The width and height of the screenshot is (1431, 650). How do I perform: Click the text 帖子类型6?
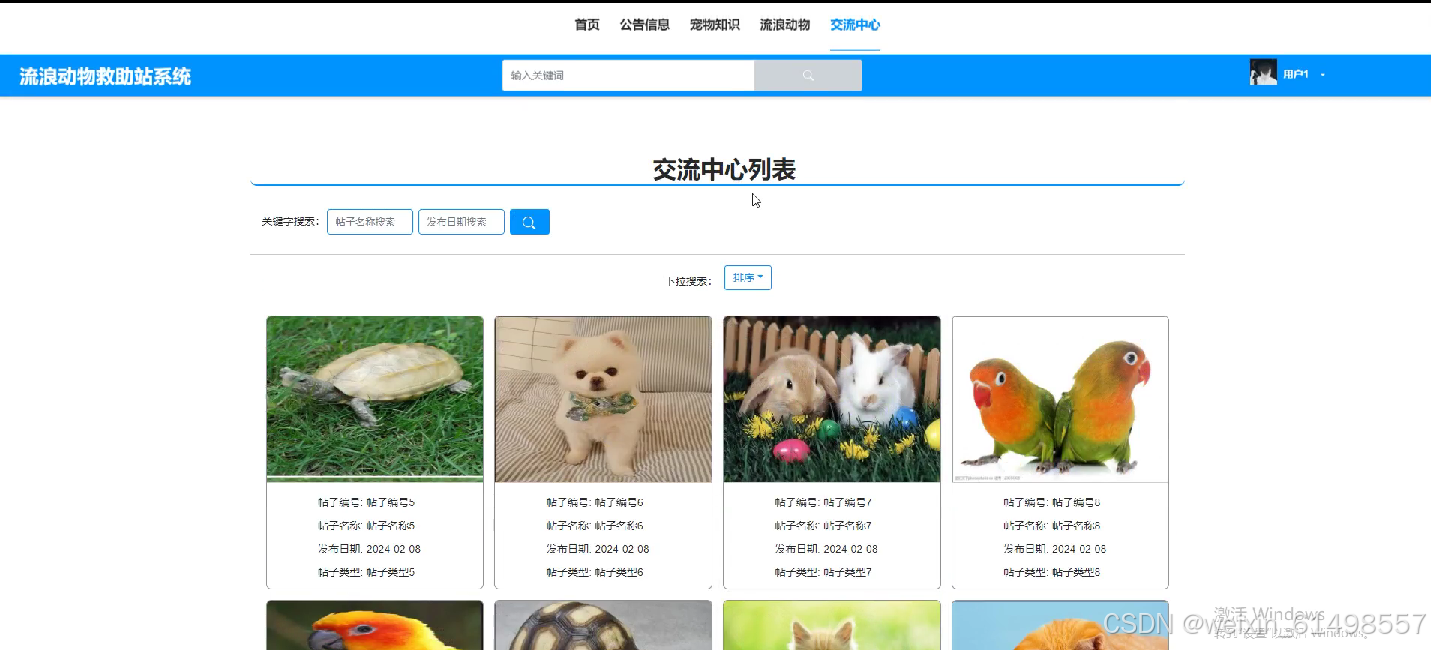pos(619,573)
